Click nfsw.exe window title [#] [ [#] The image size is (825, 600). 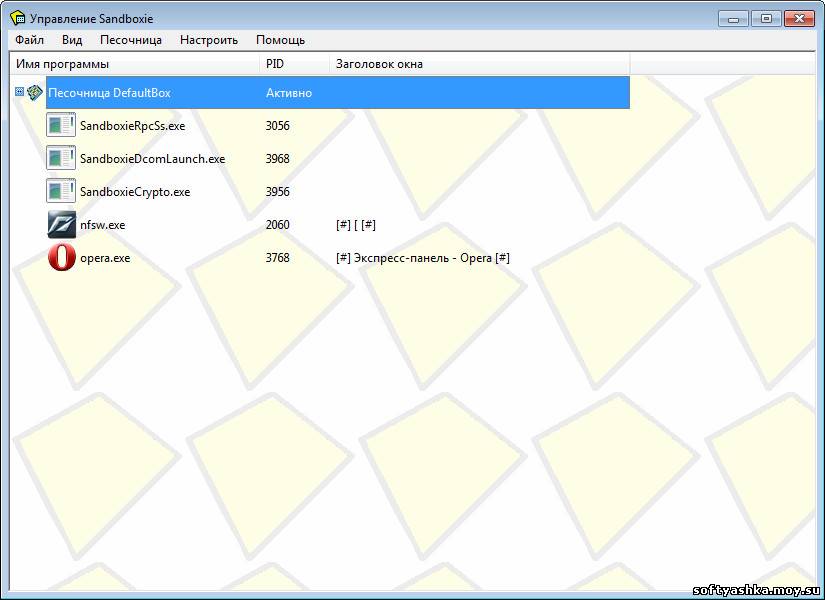click(x=356, y=225)
